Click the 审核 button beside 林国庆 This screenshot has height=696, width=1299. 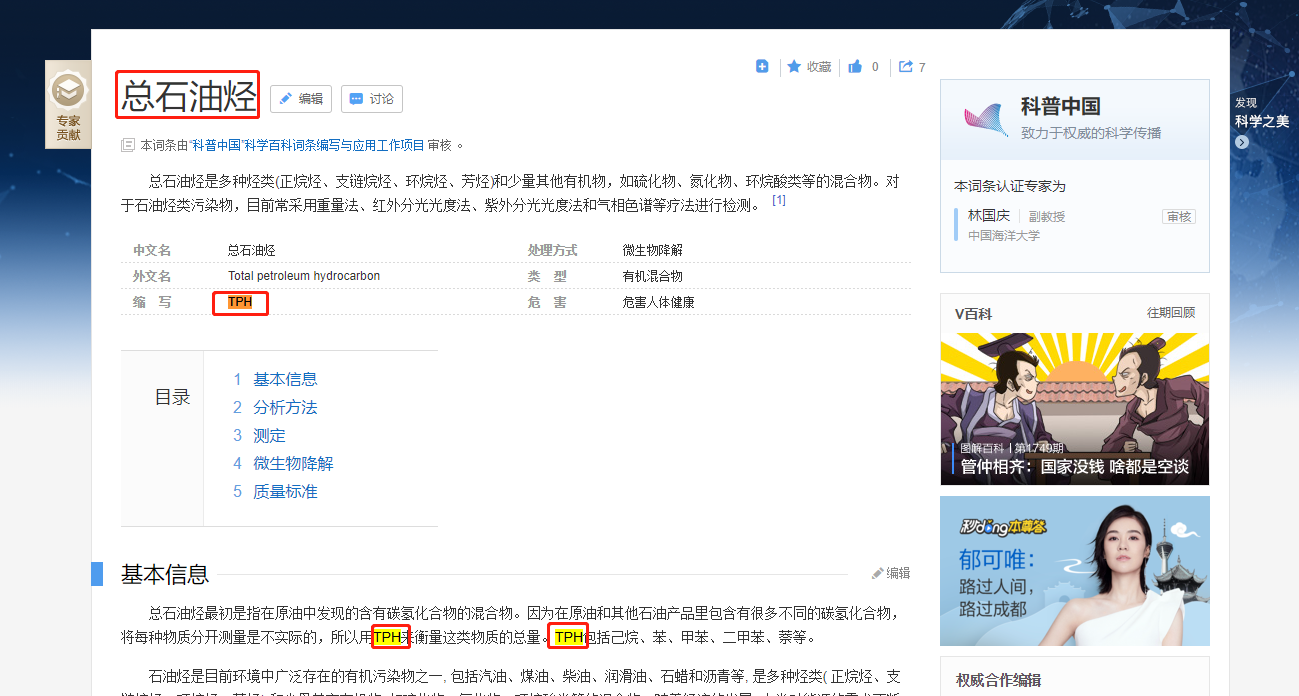(x=1178, y=216)
